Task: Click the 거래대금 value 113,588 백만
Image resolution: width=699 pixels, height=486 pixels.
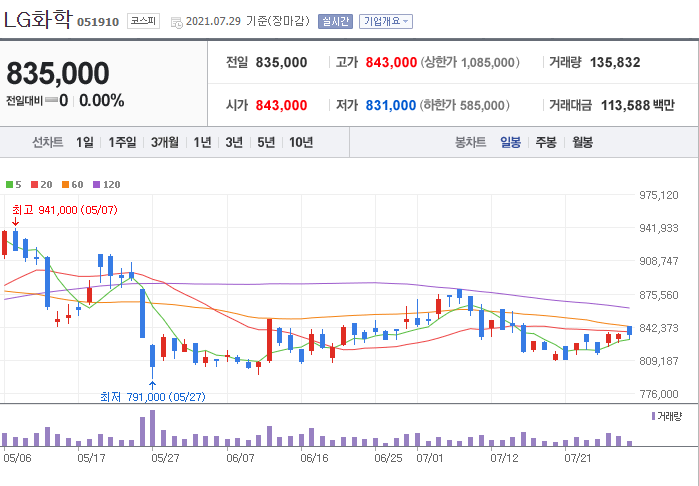Action: pos(638,106)
